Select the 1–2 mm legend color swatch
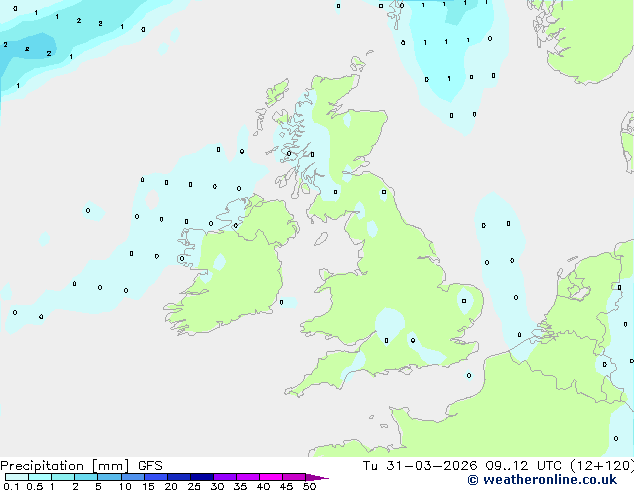Screen dimensions: 634x490 [x=63, y=477]
